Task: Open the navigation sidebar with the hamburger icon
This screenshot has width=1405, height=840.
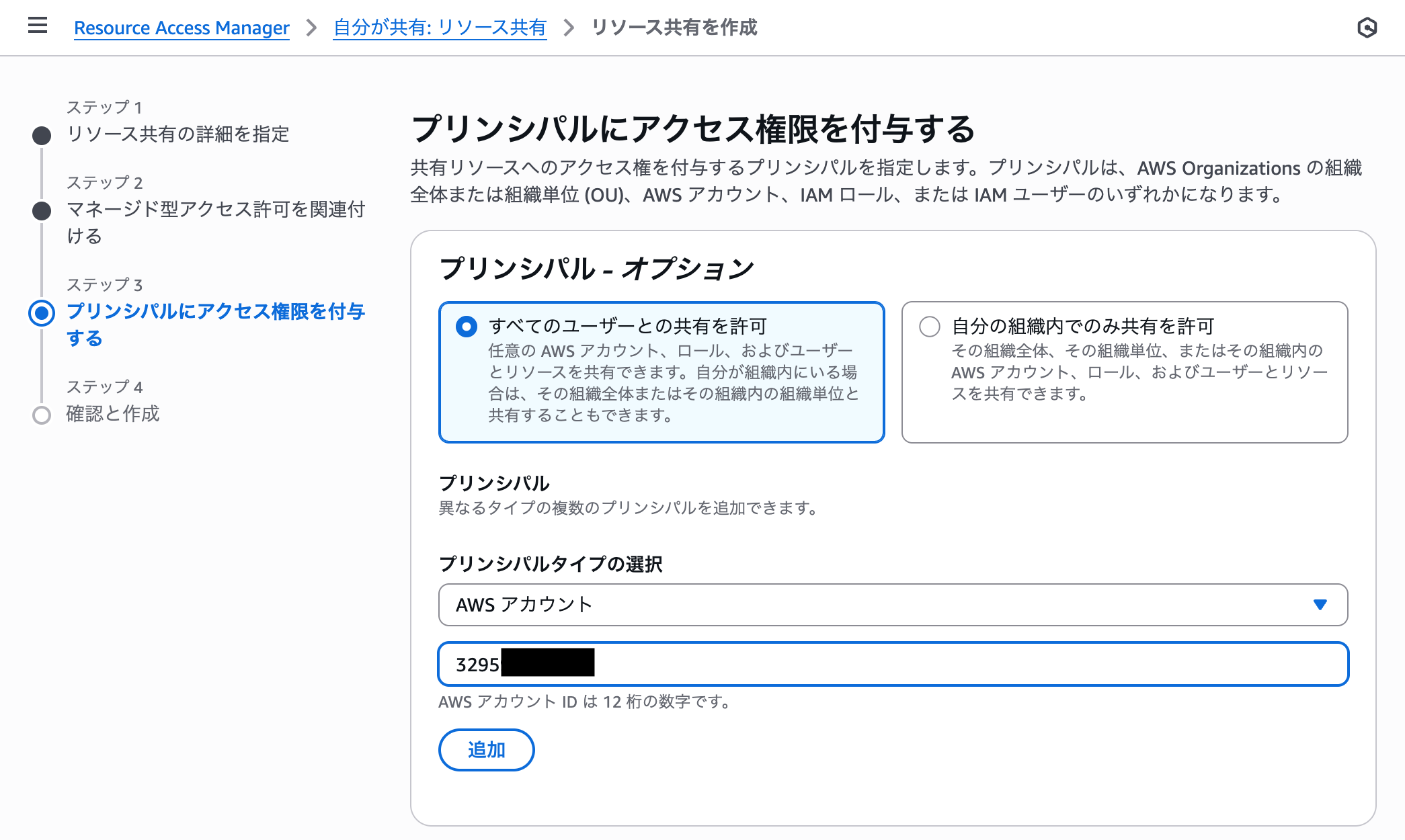Action: pyautogui.click(x=37, y=26)
